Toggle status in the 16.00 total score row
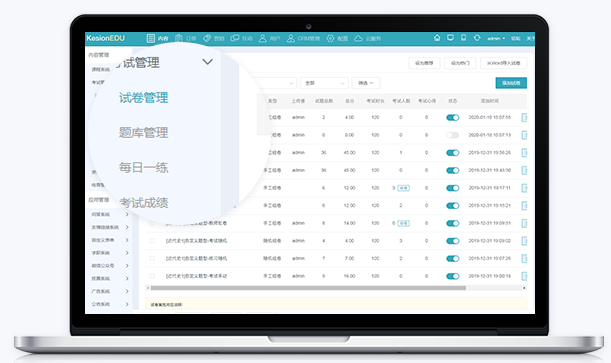 coord(452,276)
